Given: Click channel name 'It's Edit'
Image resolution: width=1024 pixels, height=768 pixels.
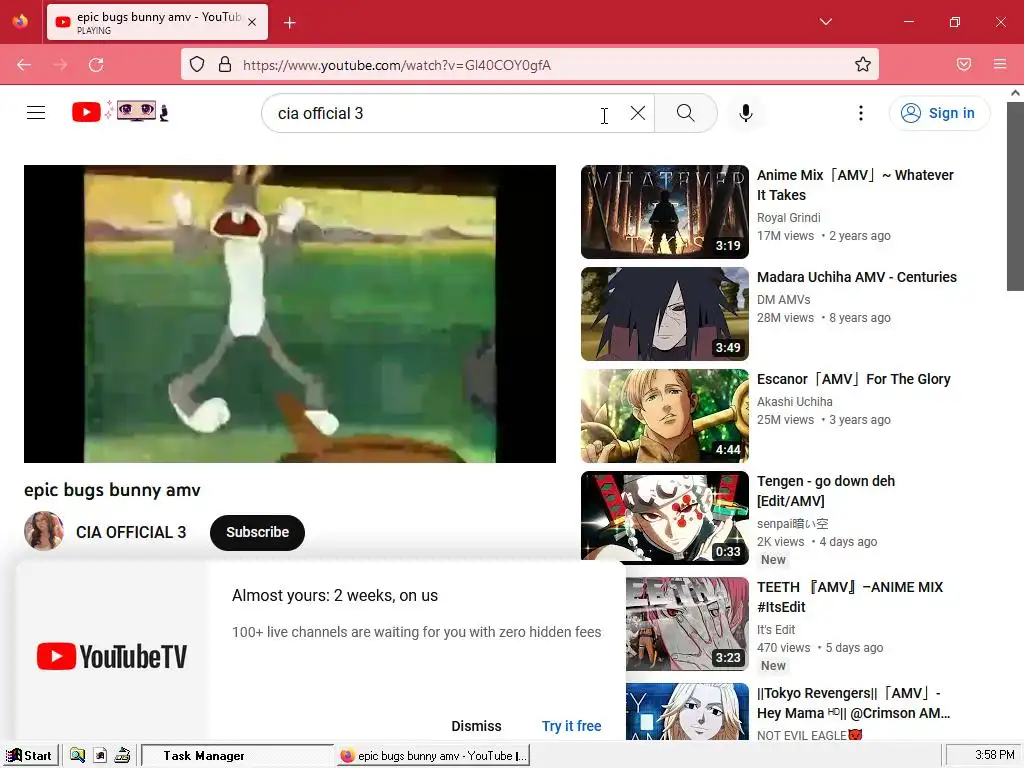Looking at the screenshot, I should (776, 630).
